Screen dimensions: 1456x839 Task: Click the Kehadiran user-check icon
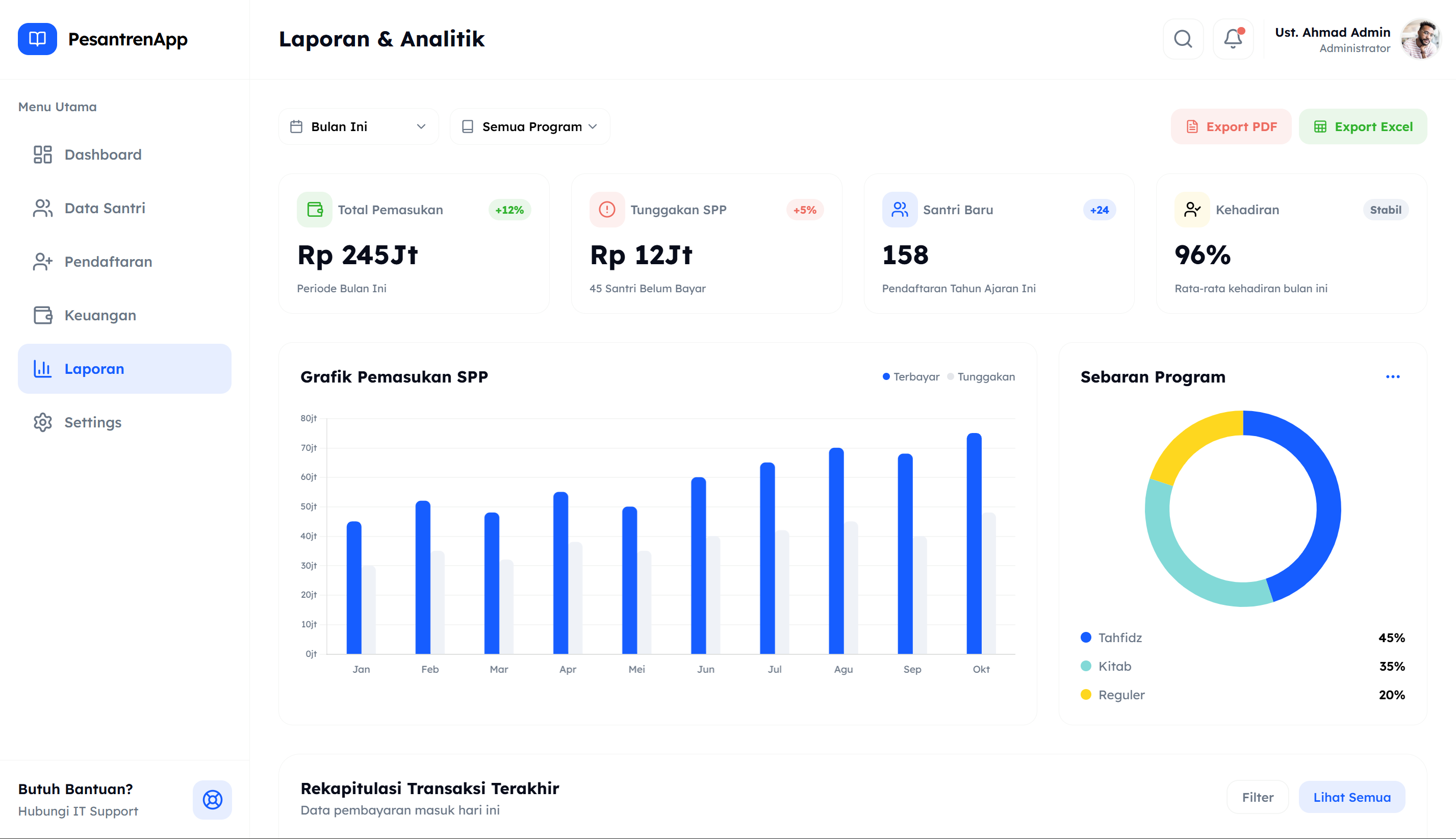click(1192, 210)
